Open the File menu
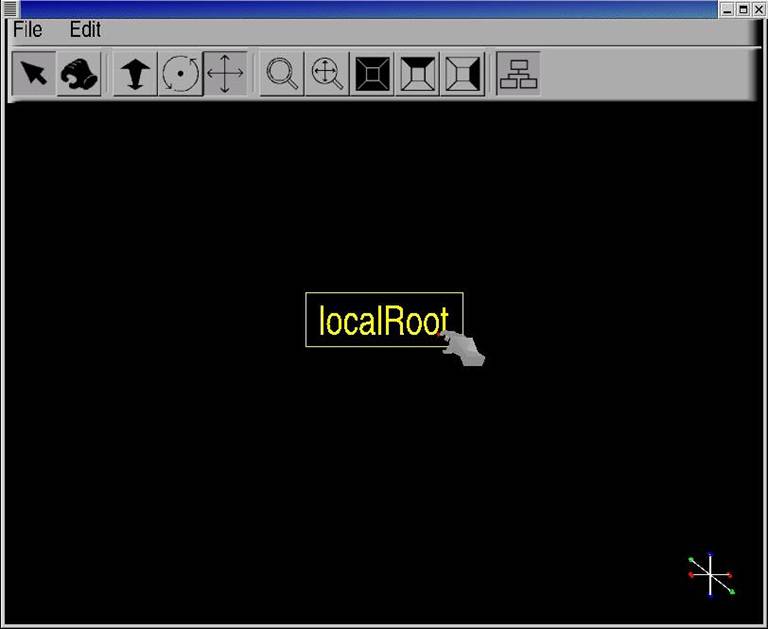This screenshot has height=629, width=768. coord(27,30)
